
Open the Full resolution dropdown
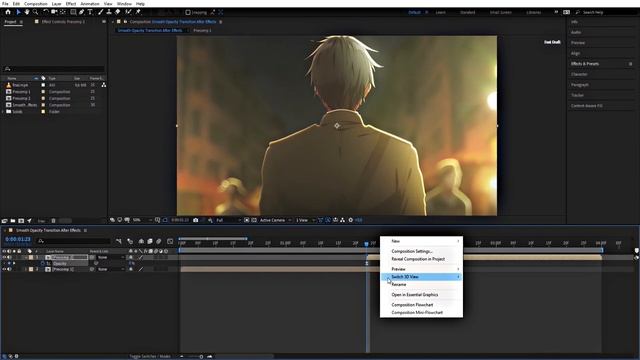(x=228, y=220)
